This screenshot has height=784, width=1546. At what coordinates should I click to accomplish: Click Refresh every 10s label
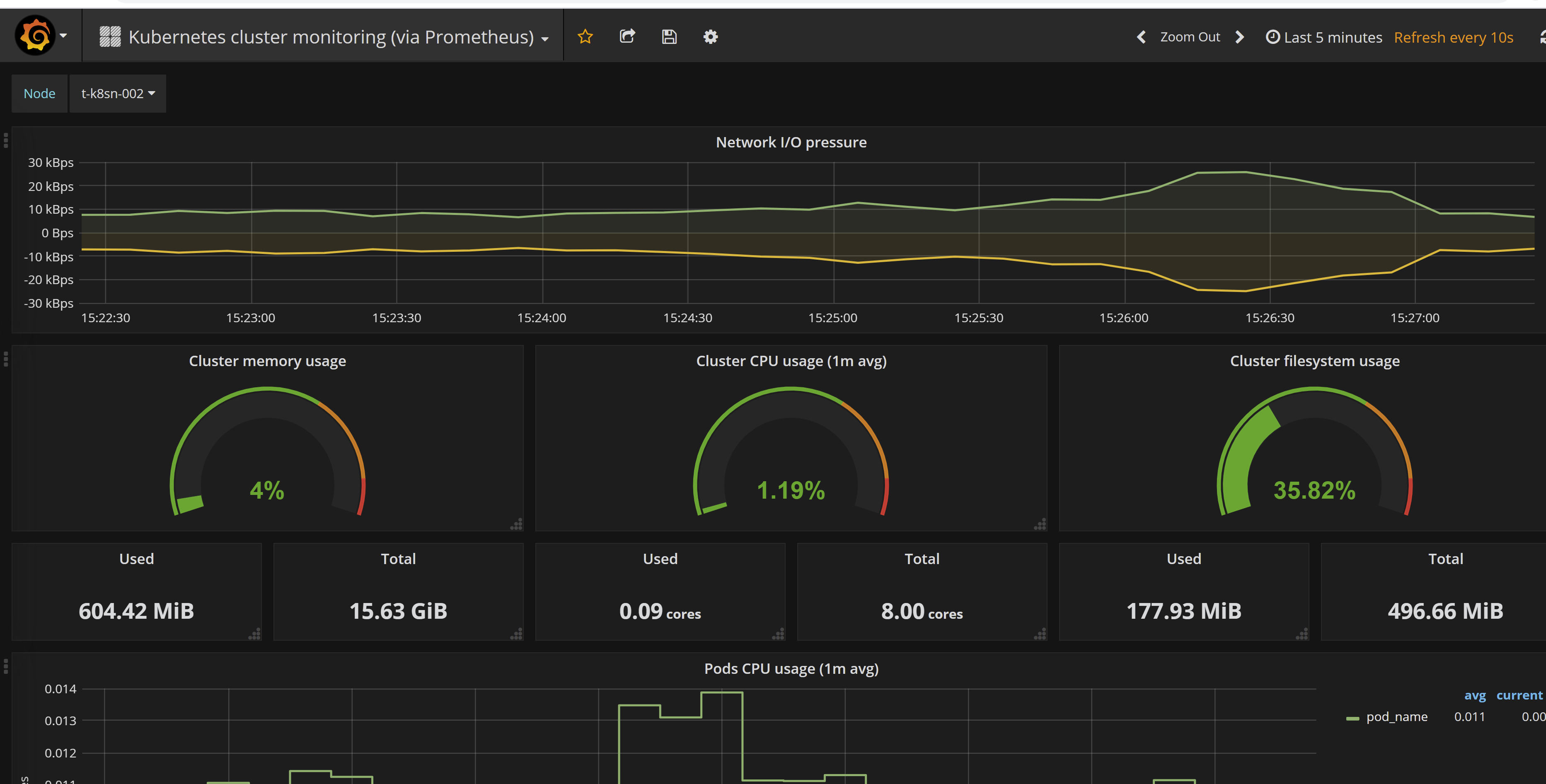pos(1453,37)
